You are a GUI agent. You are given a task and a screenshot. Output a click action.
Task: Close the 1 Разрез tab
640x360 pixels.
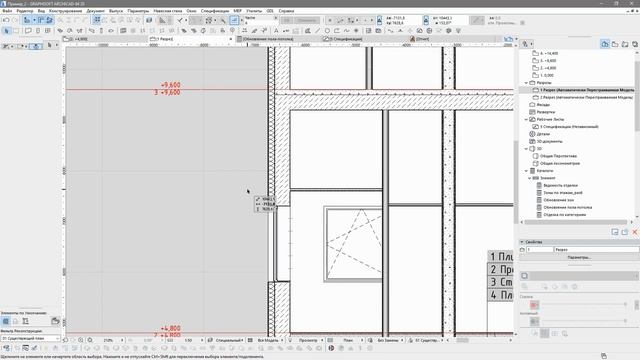click(x=231, y=39)
